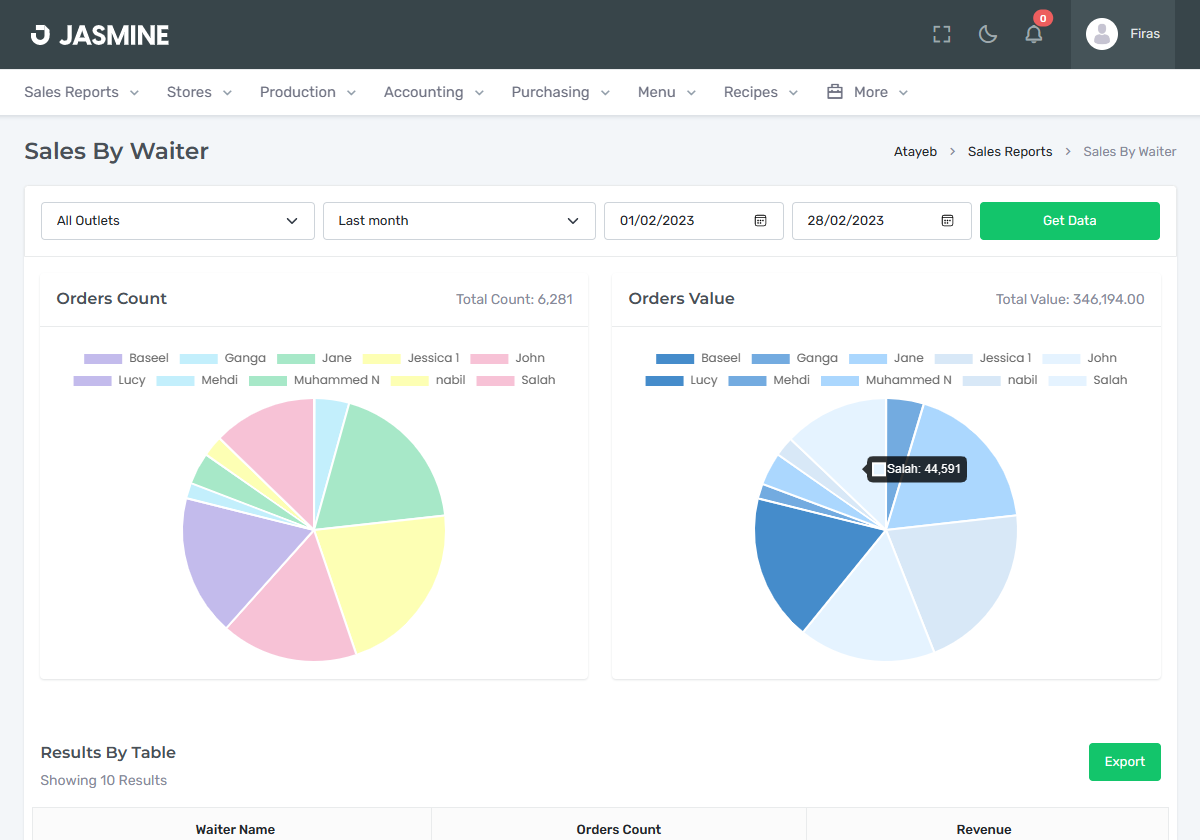Viewport: 1200px width, 840px height.
Task: Toggle John in Orders Value legend
Action: (x=1079, y=358)
